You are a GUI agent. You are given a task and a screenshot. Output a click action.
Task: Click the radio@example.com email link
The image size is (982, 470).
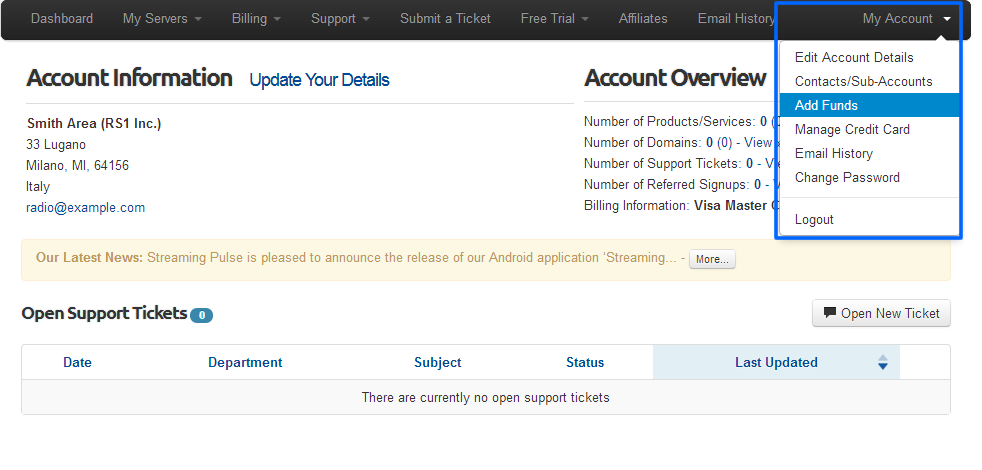(x=85, y=207)
